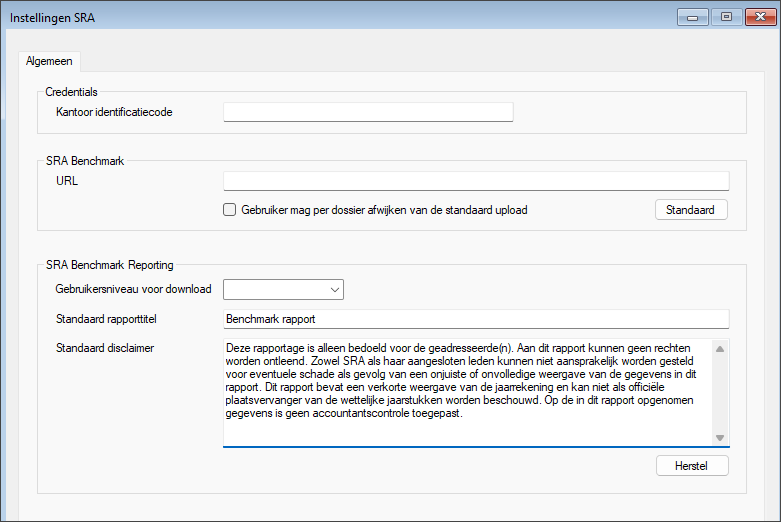Focus the Kantoor identificatiecode input field
The height and width of the screenshot is (522, 781).
pos(368,112)
